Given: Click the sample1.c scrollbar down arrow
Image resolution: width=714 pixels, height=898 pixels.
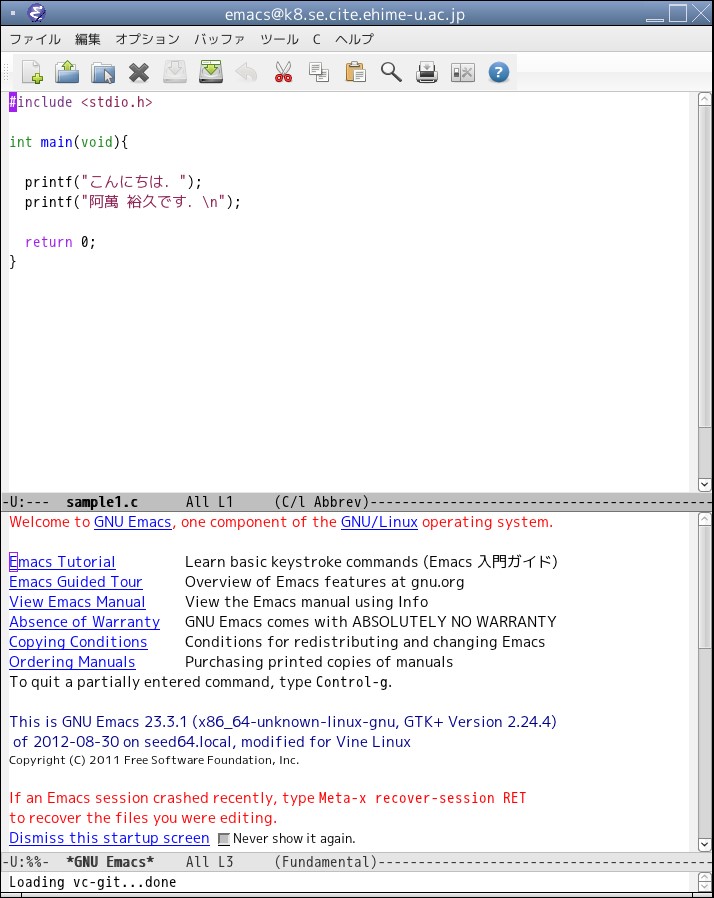Looking at the screenshot, I should (705, 485).
